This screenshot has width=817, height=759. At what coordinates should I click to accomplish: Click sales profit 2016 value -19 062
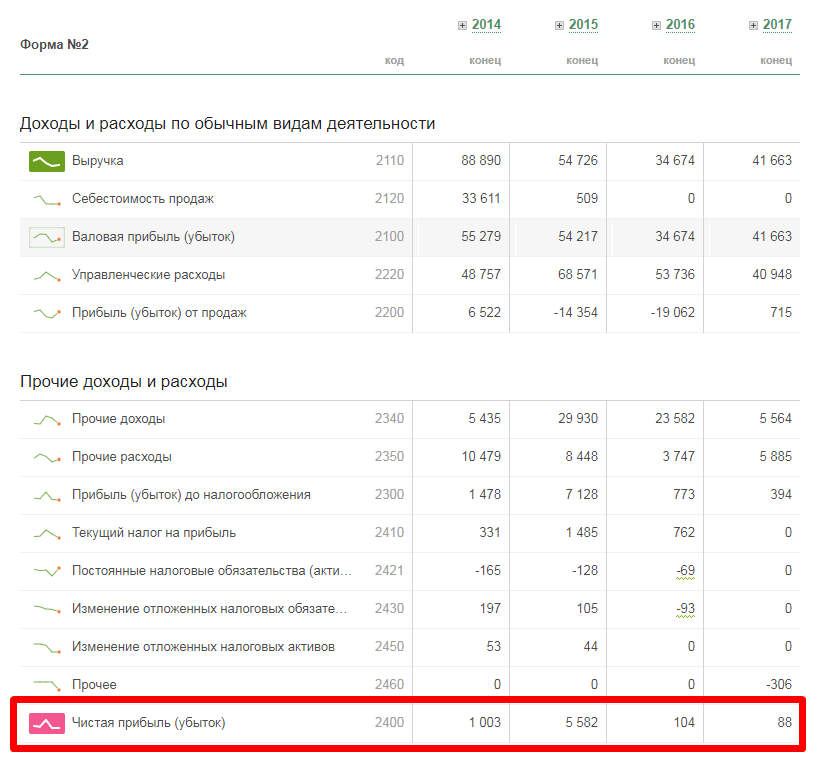673,313
